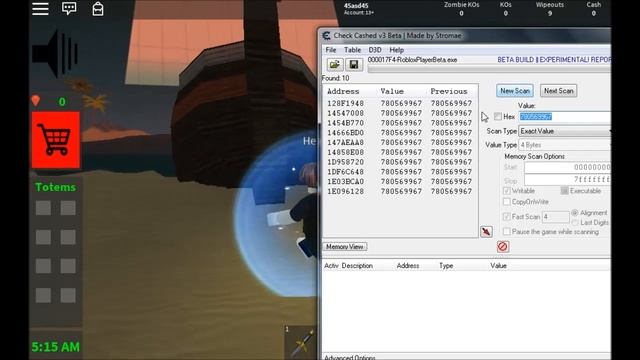This screenshot has width=640, height=360.
Task: Click the Wipeouts leaderboard header
Action: [549, 4]
